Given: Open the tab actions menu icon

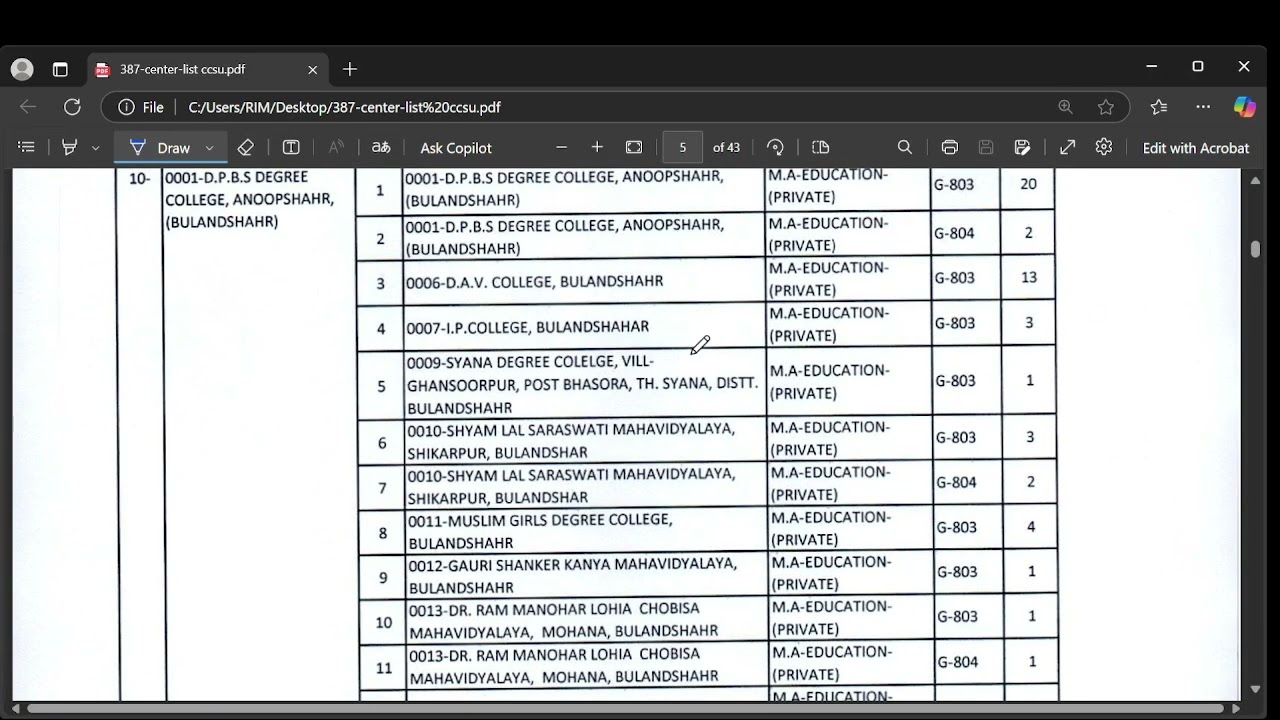Looking at the screenshot, I should tap(60, 69).
